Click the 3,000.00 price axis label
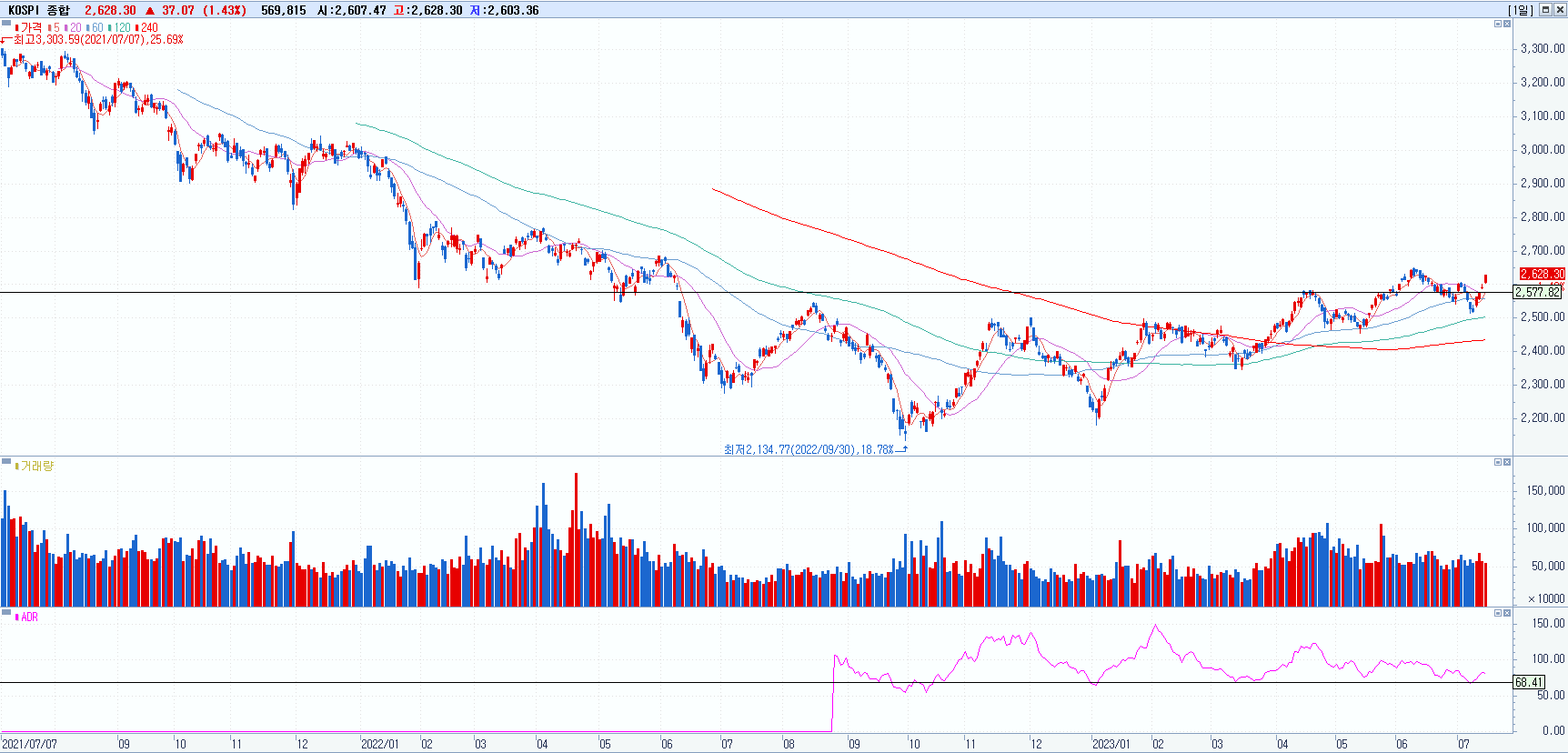1568x753 pixels. click(x=1543, y=149)
